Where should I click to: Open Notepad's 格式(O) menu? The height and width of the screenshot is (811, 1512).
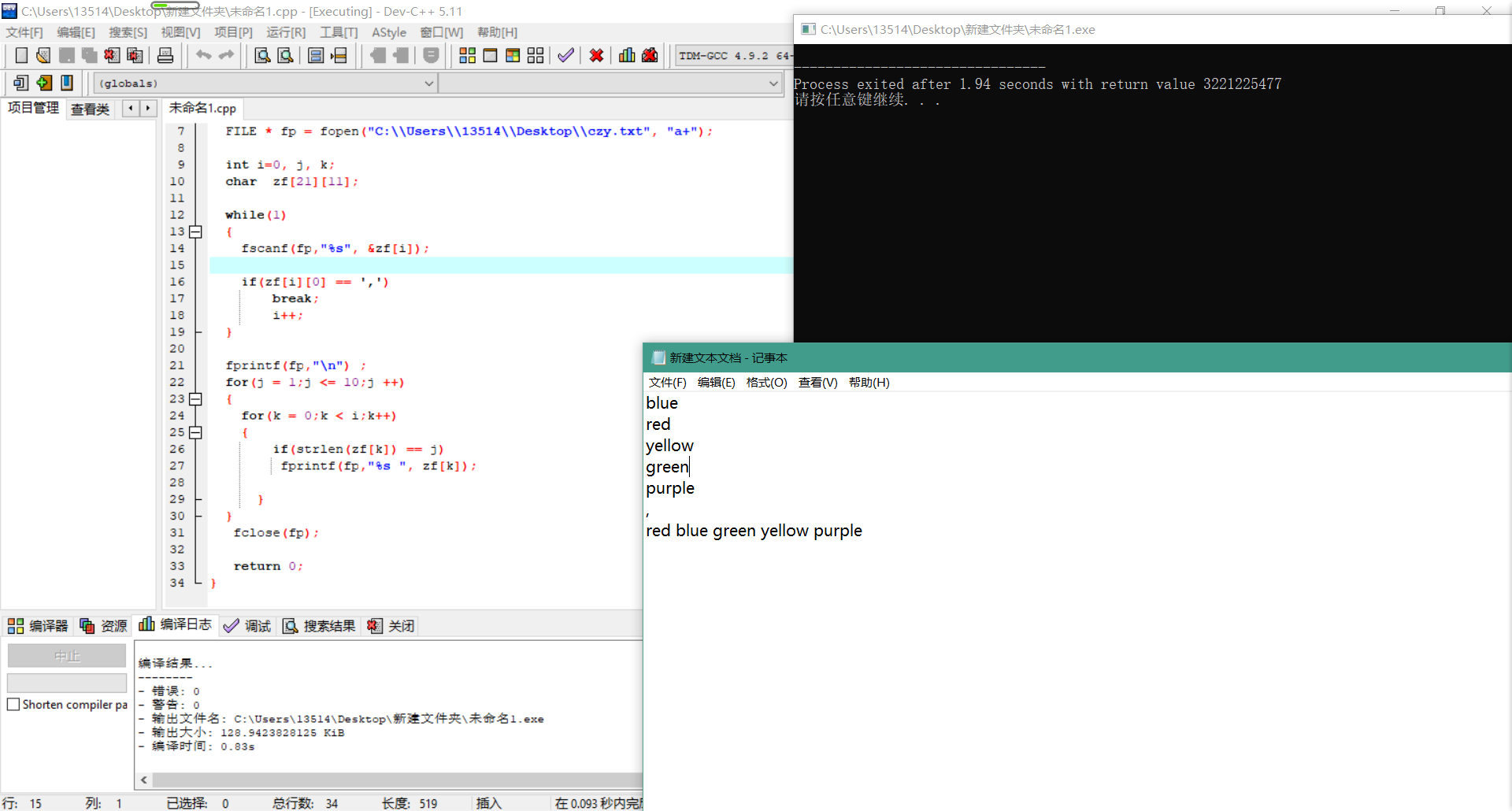[x=766, y=383]
